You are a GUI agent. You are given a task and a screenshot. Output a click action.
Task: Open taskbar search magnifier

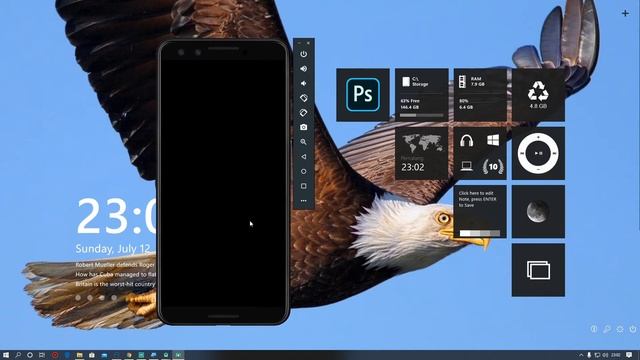coord(18,355)
